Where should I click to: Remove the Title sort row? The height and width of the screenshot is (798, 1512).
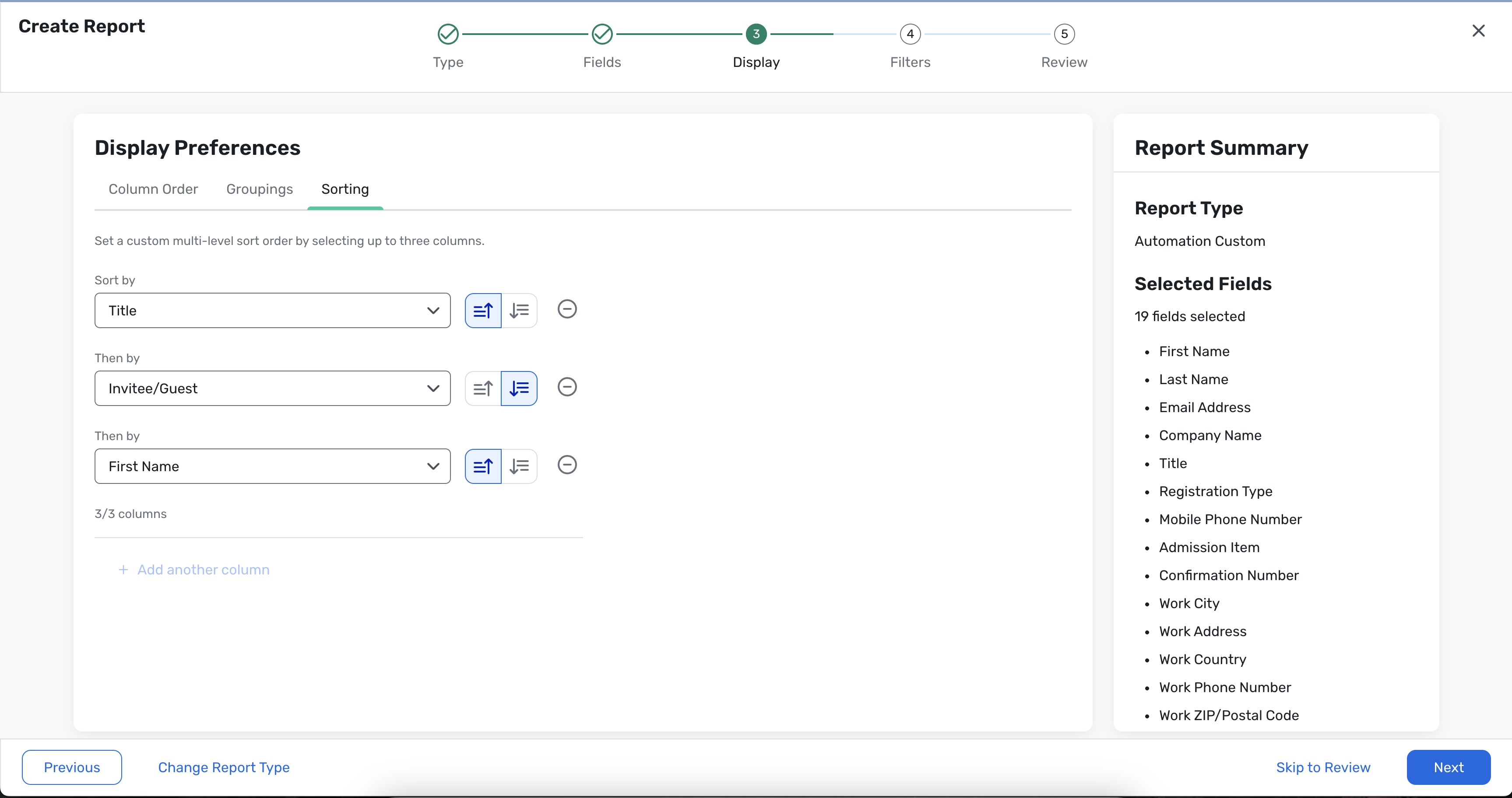click(567, 309)
